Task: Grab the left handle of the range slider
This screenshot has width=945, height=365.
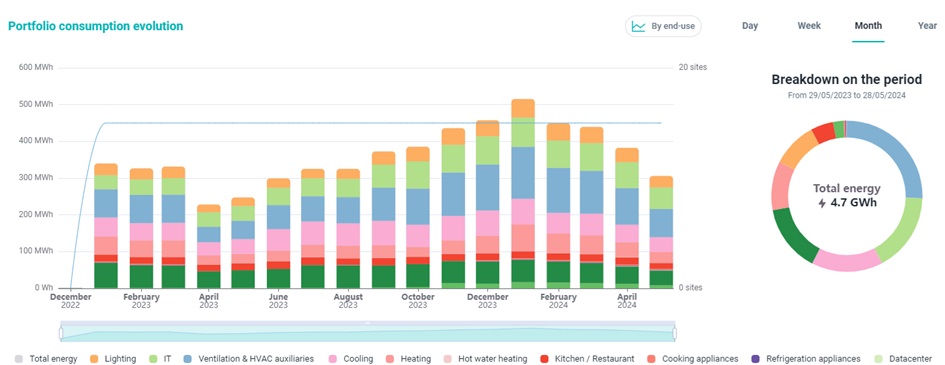Action: [x=61, y=333]
